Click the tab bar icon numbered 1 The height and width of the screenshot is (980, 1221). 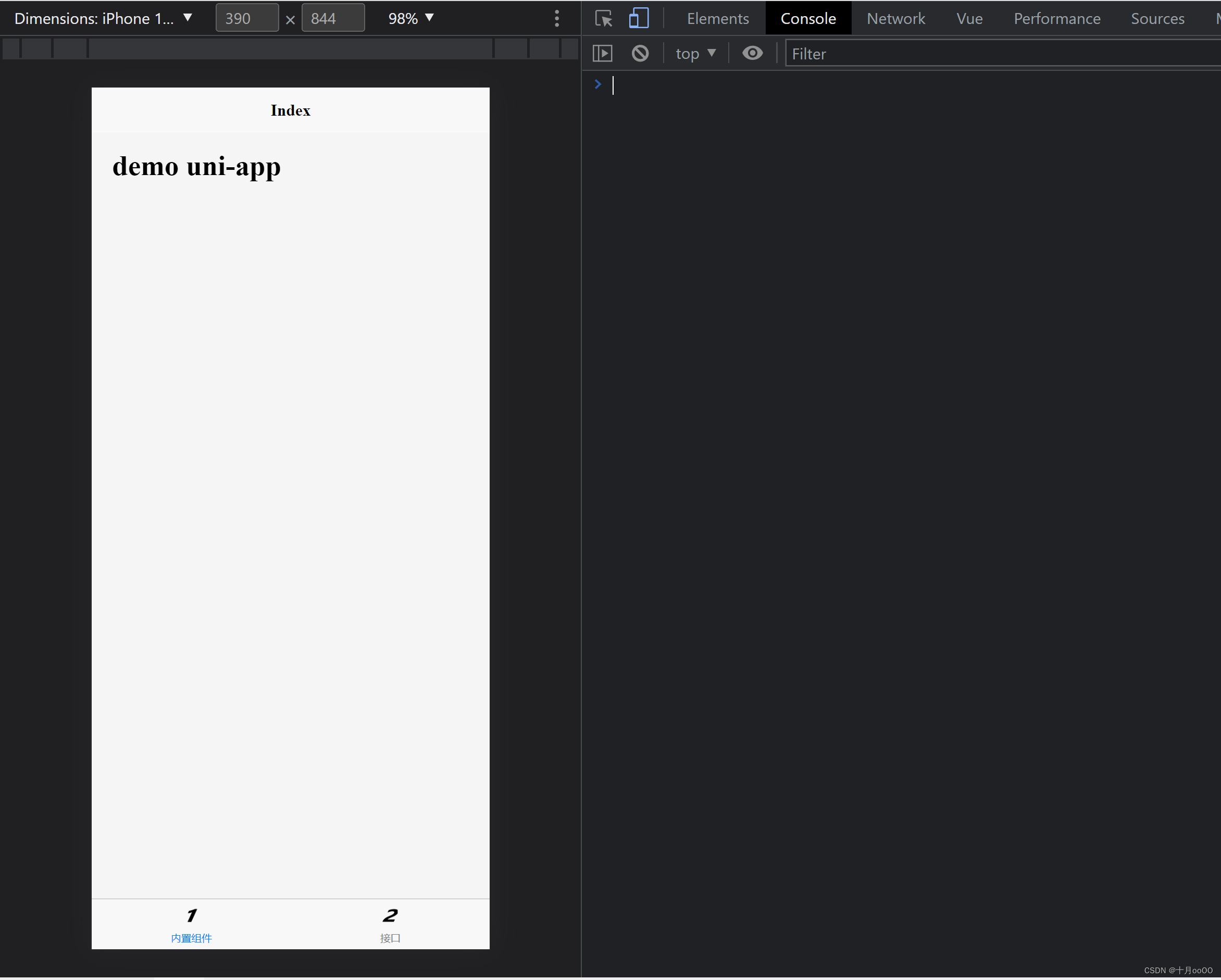point(191,915)
